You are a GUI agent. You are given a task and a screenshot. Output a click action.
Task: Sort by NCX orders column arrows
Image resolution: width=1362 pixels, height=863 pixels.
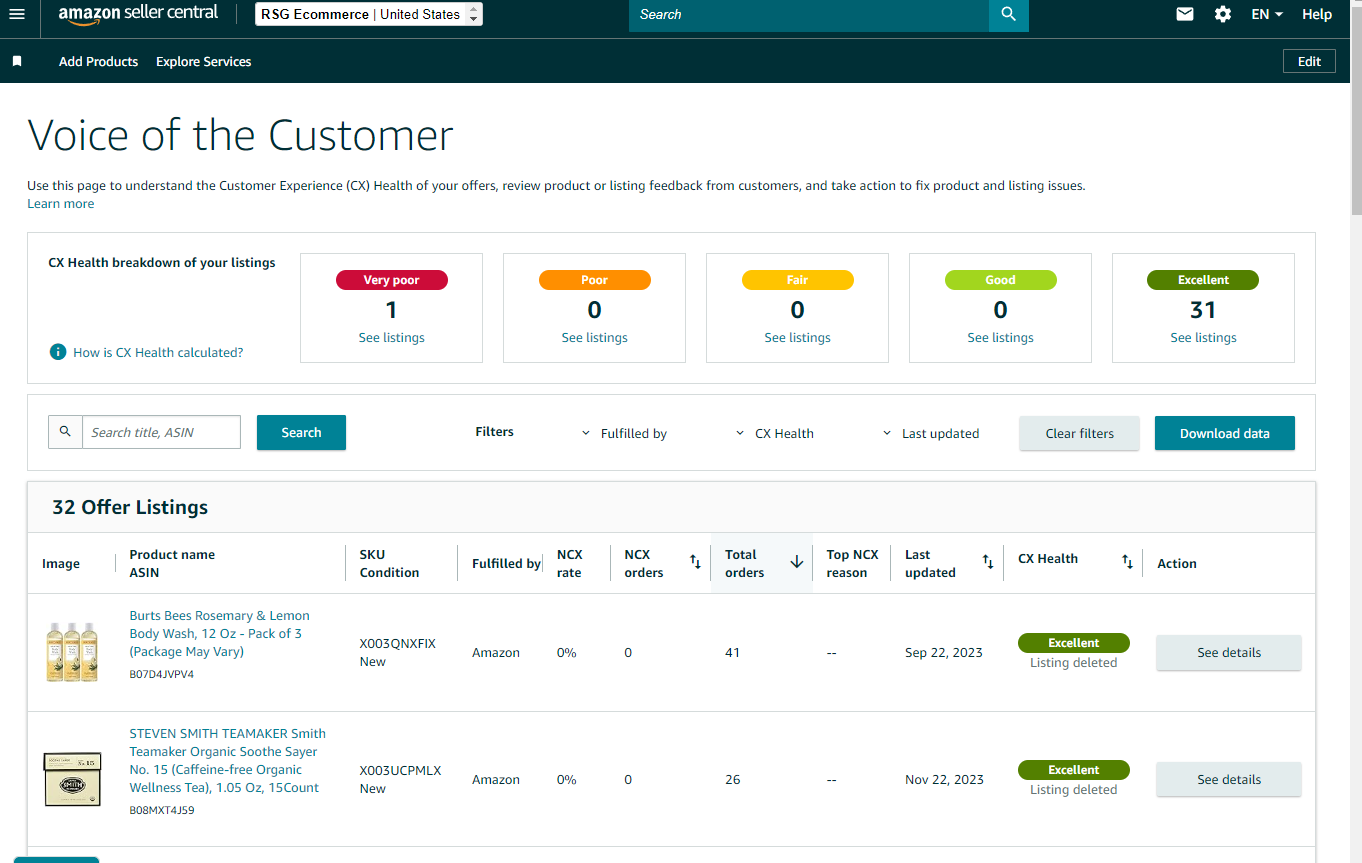(695, 563)
